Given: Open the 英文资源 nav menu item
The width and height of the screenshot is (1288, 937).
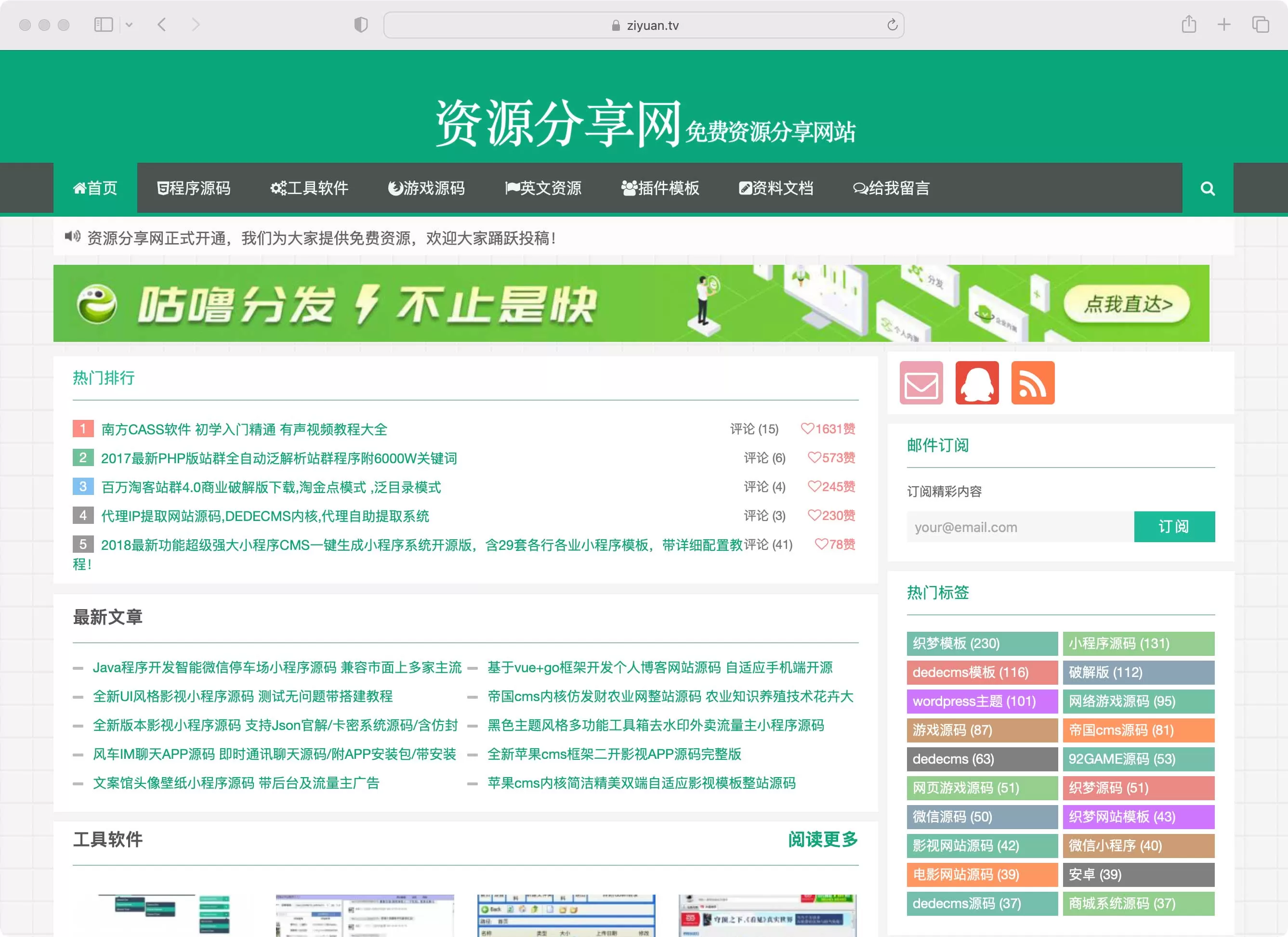Looking at the screenshot, I should [x=543, y=188].
